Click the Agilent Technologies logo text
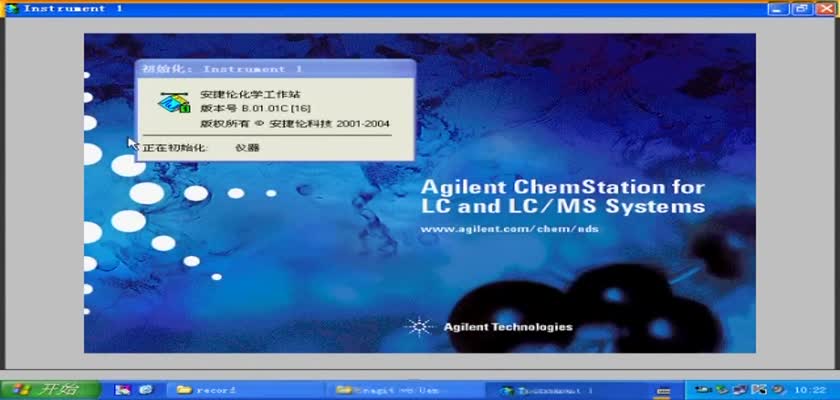This screenshot has width=840, height=400. click(508, 327)
